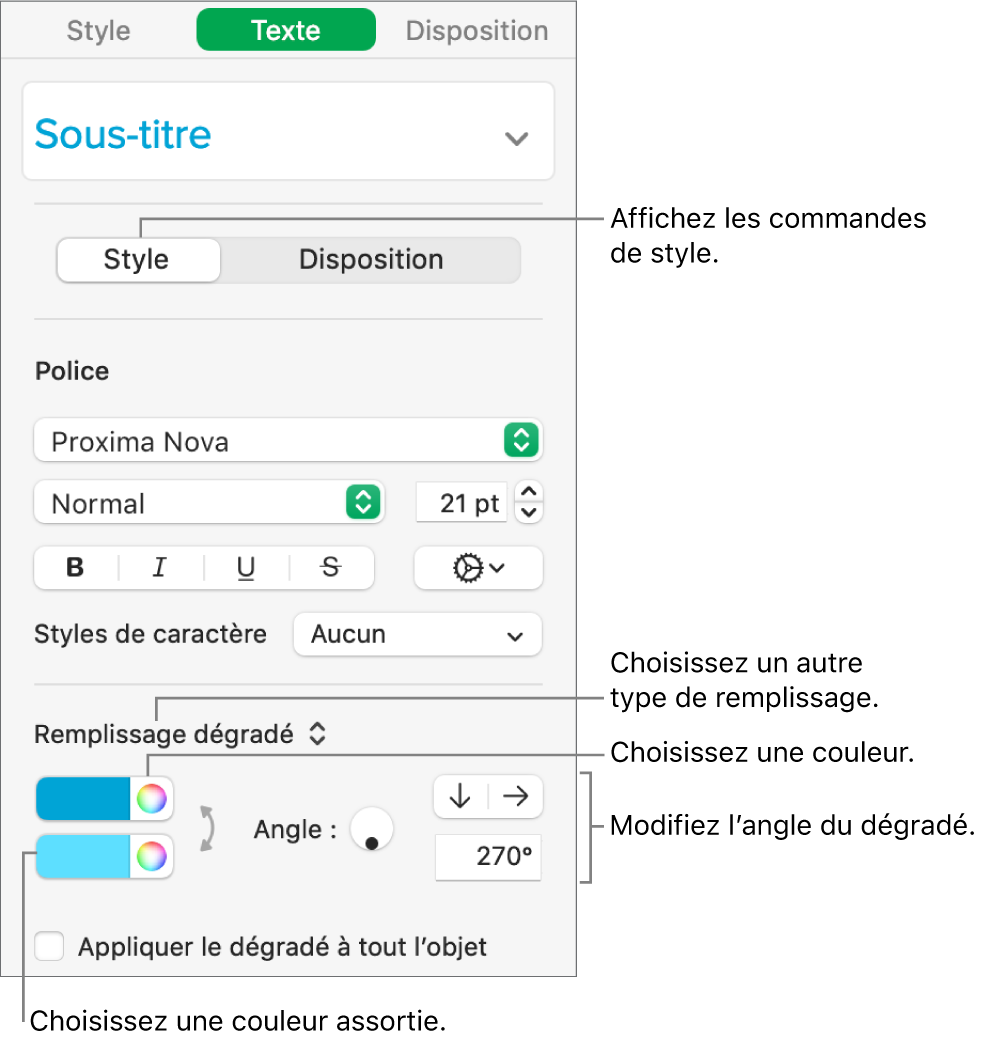Toggle the Underline formatting icon
Viewport: 985px width, 1047px height.
pyautogui.click(x=245, y=568)
